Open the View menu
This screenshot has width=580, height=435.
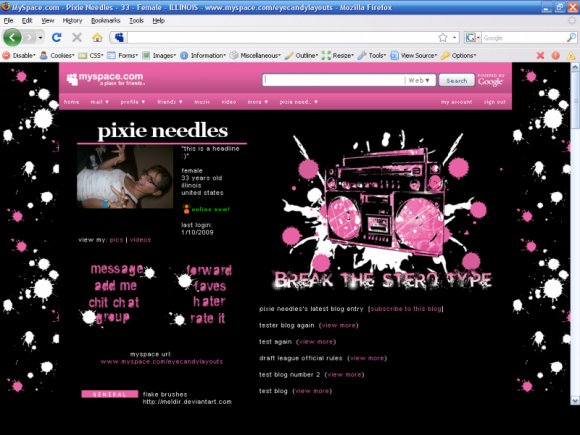pyautogui.click(x=47, y=21)
